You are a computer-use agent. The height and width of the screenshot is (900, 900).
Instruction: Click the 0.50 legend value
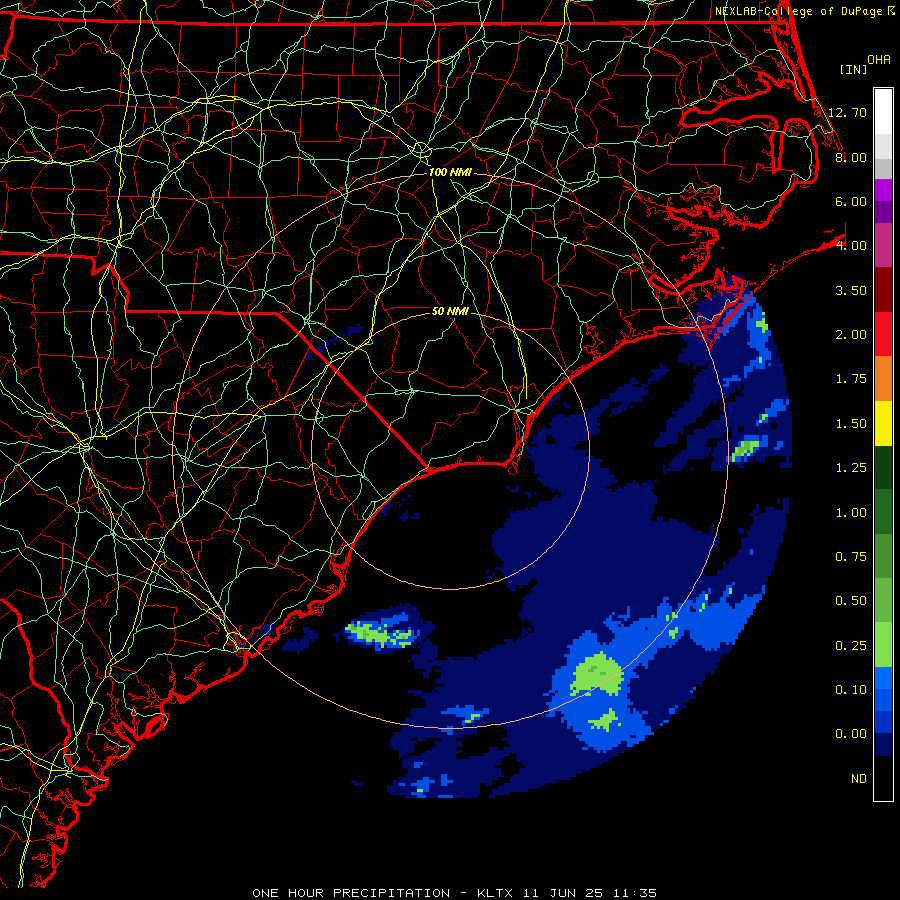[851, 601]
